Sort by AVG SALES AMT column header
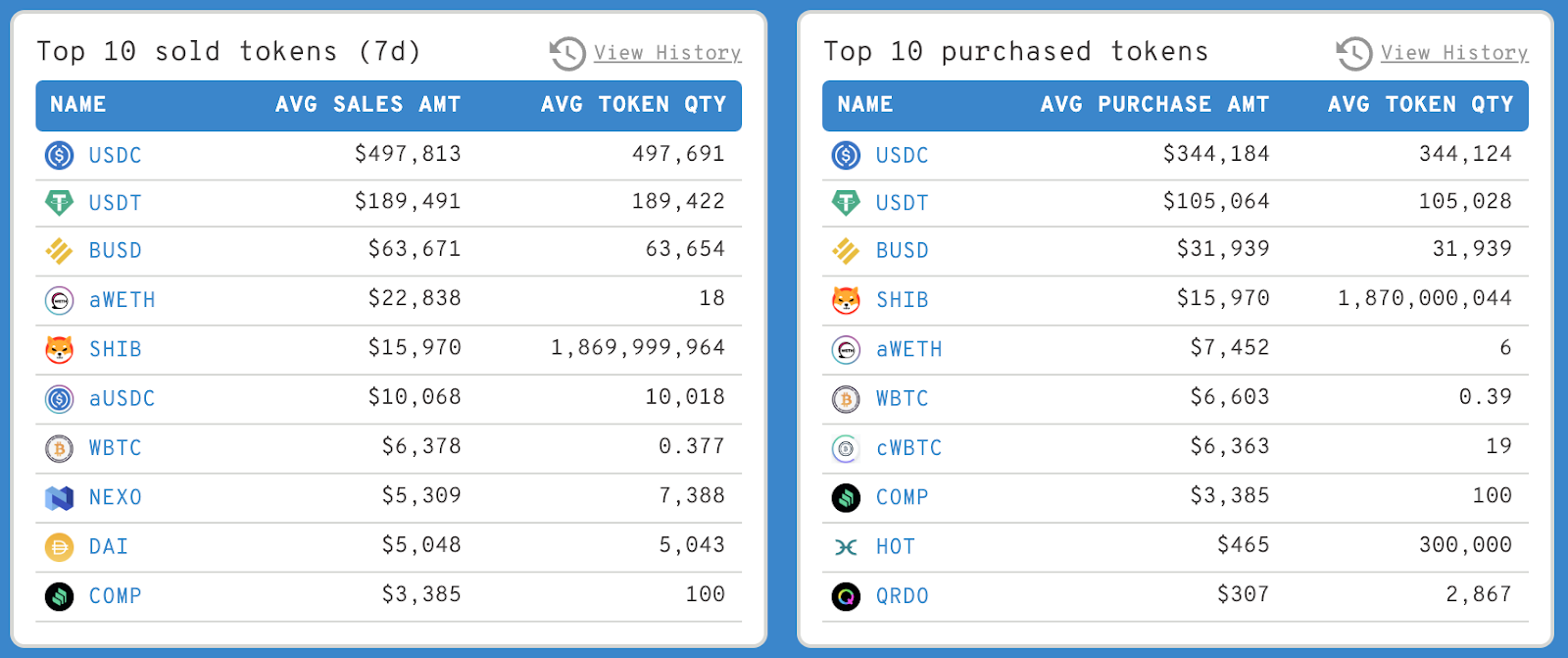 [x=367, y=105]
